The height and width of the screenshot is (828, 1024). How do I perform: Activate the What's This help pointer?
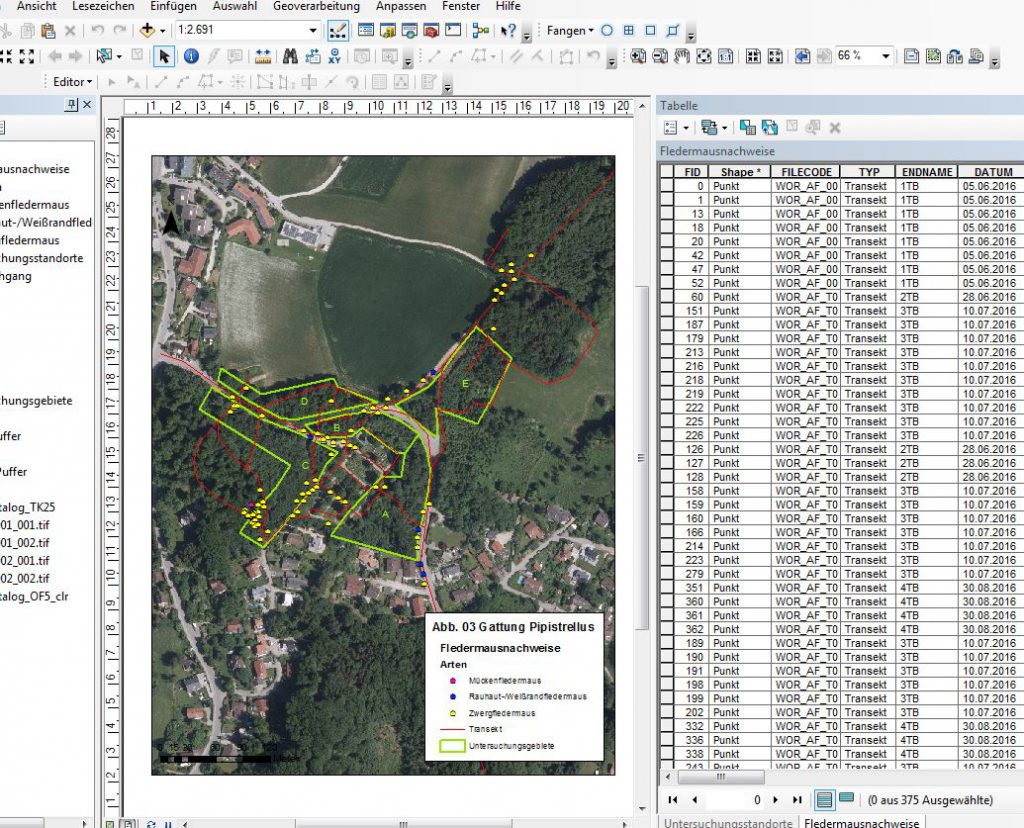[508, 31]
